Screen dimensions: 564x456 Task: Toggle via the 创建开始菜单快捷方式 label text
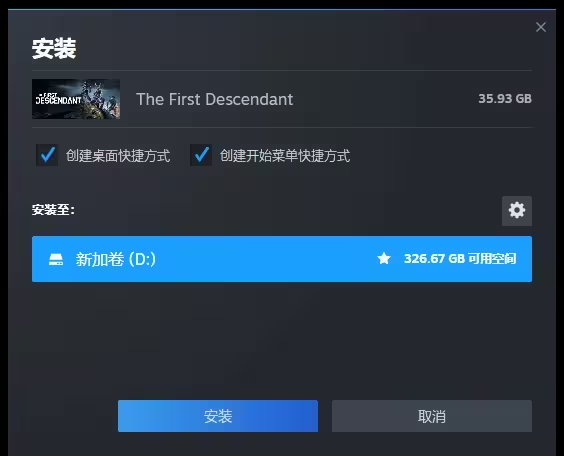tap(285, 156)
